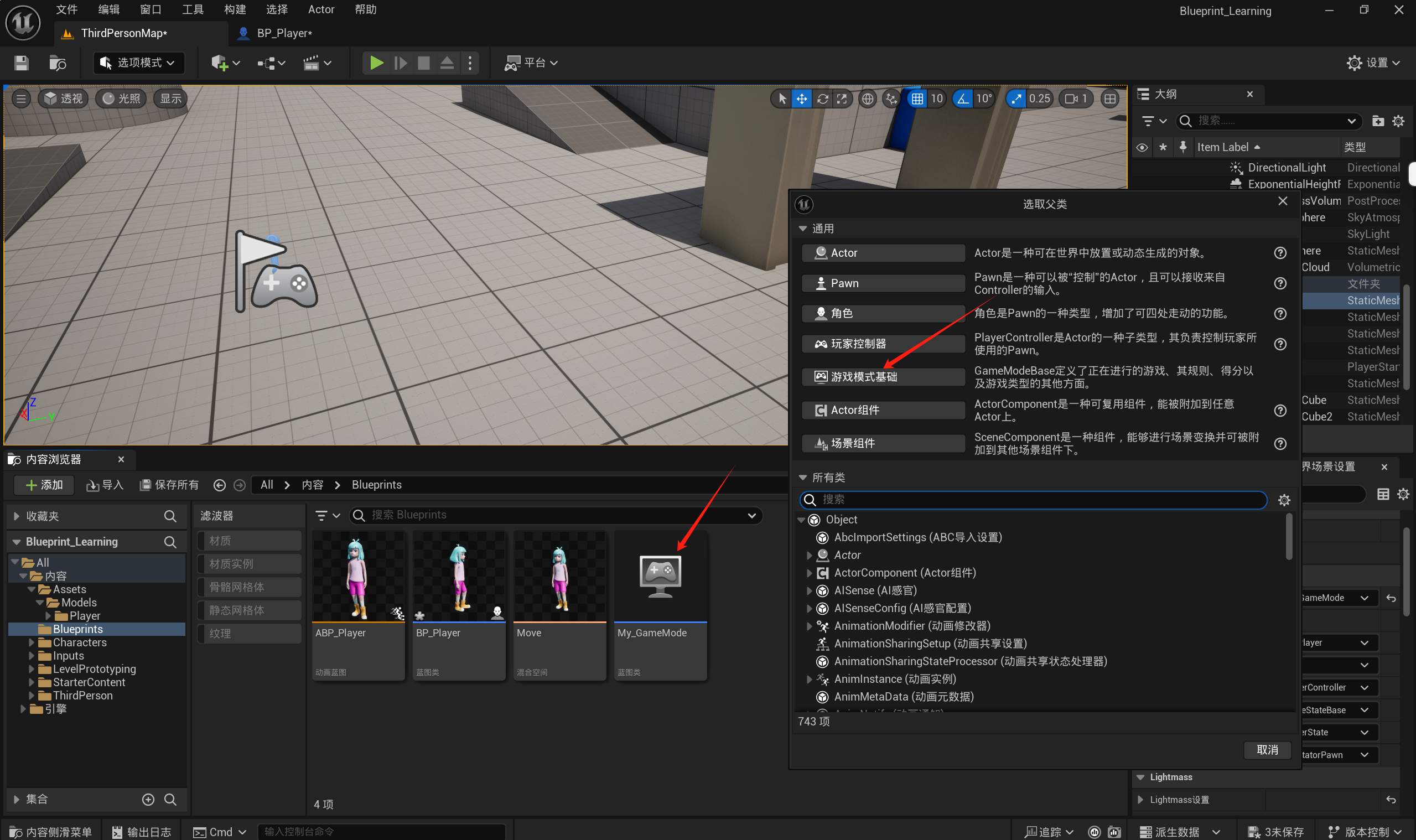This screenshot has height=840, width=1416.
Task: Click the camera speed icon in viewport
Action: 1071,98
